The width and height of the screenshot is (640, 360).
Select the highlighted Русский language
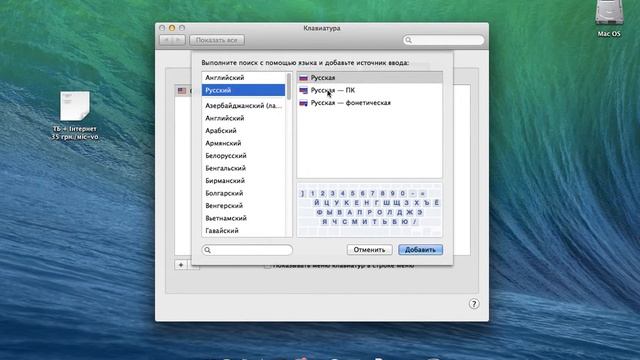click(x=243, y=90)
